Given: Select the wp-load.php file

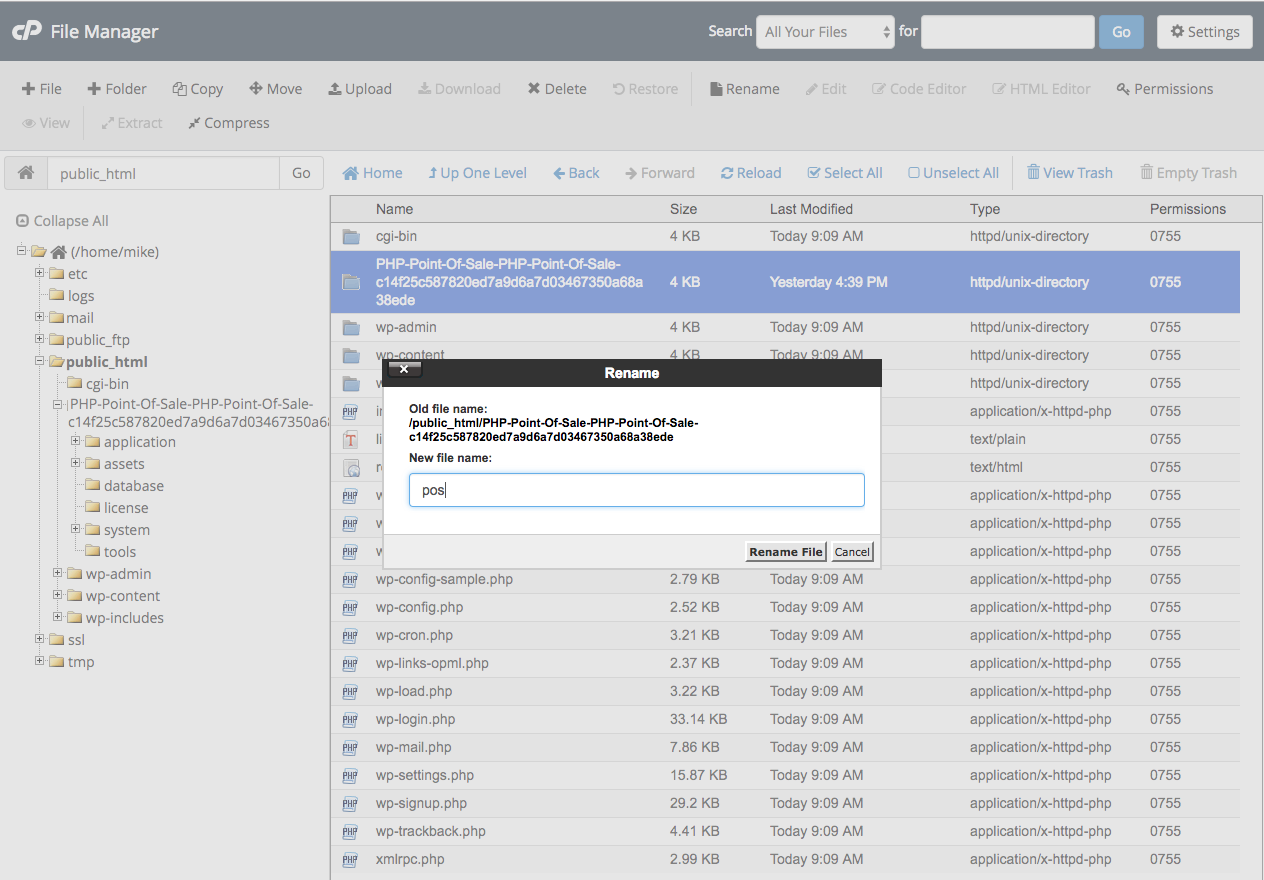Looking at the screenshot, I should (x=414, y=691).
